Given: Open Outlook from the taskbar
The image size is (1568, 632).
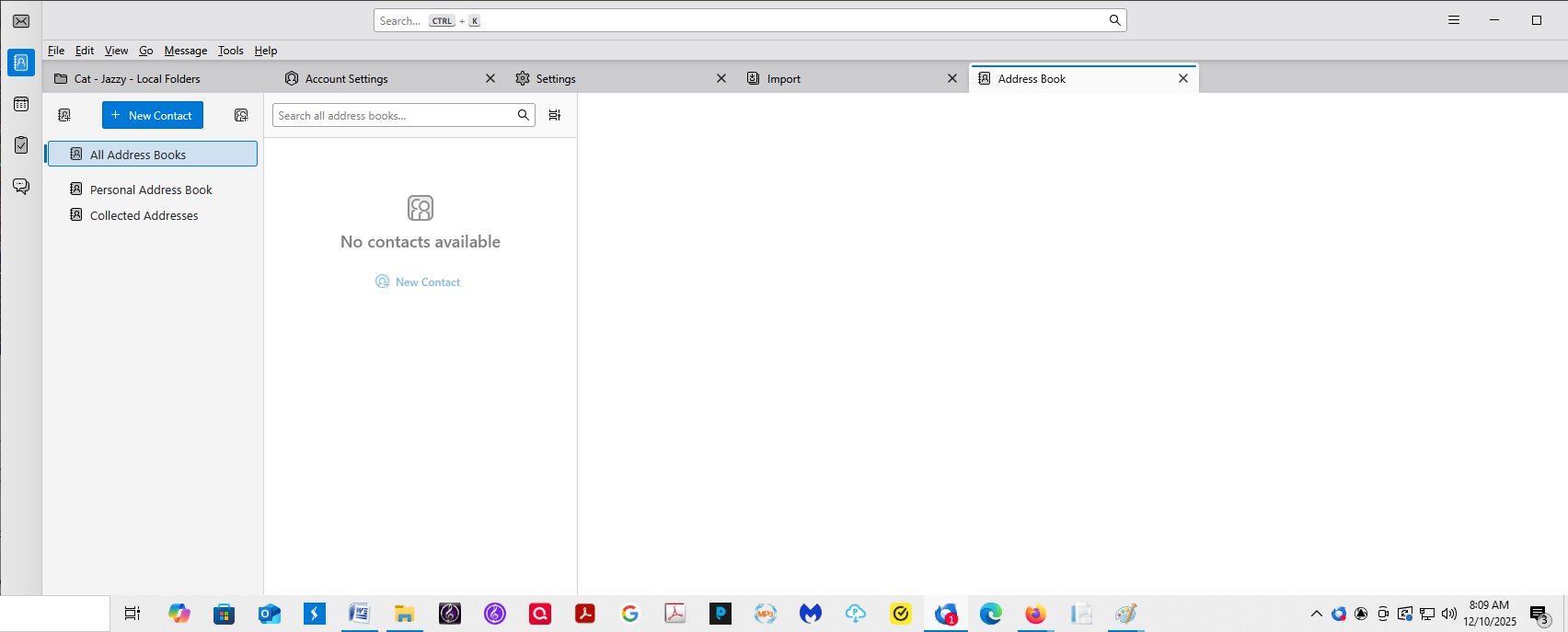Looking at the screenshot, I should point(270,614).
